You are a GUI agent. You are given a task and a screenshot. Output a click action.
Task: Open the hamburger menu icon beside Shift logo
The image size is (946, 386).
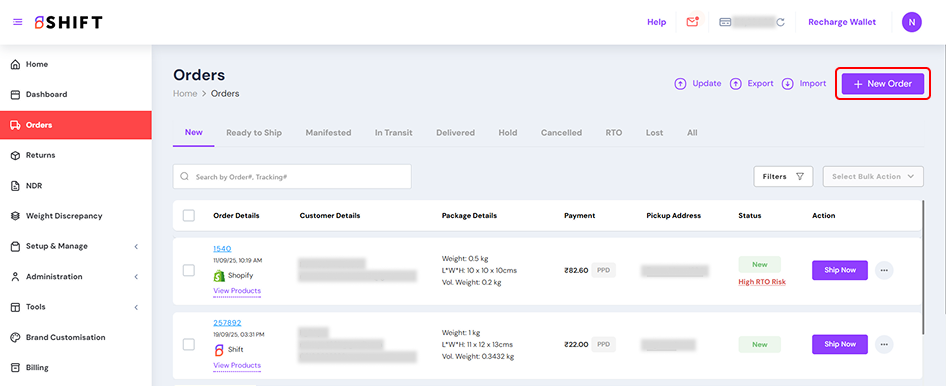(x=17, y=22)
